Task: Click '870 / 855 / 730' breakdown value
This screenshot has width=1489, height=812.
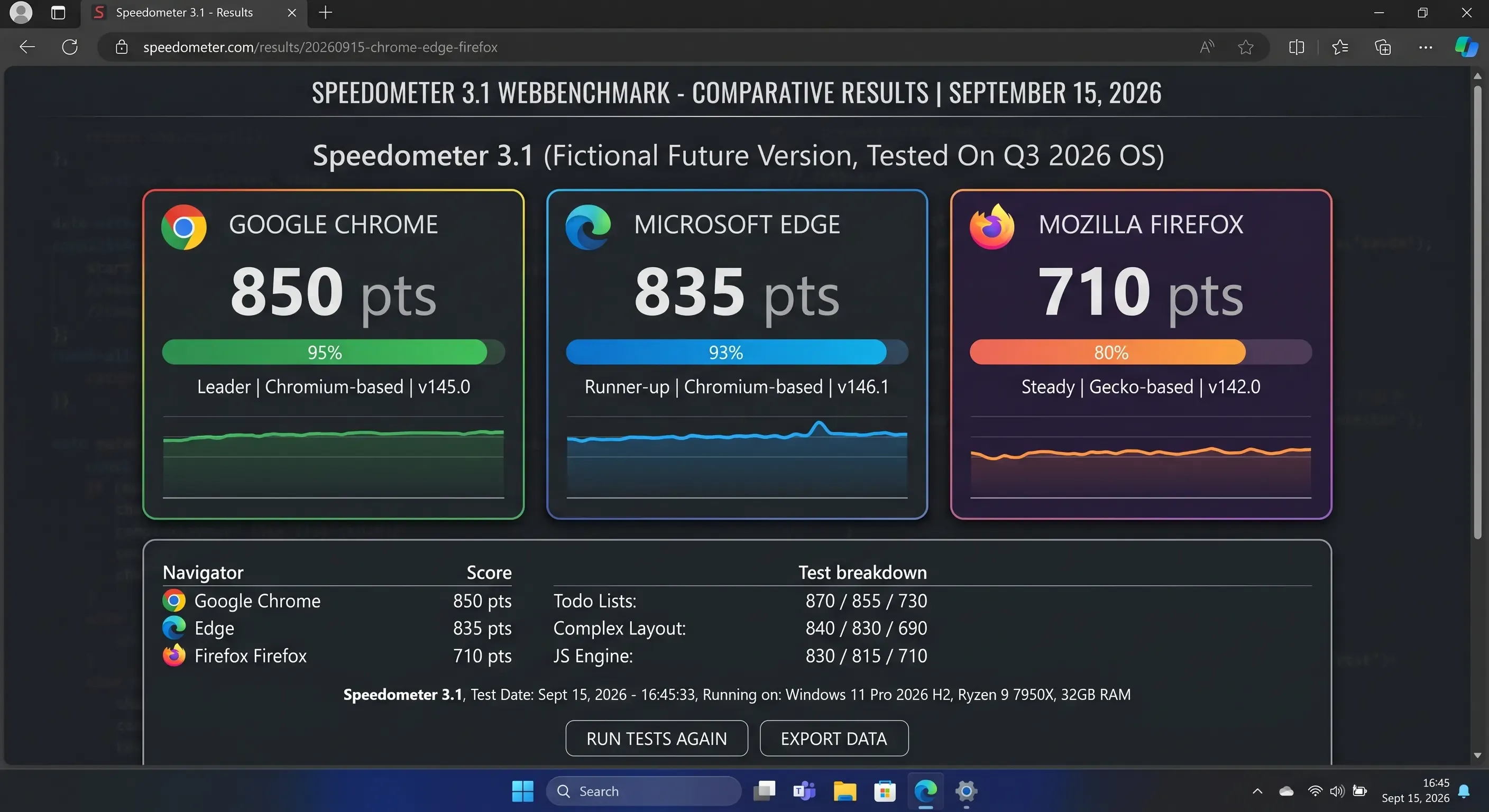Action: tap(867, 601)
